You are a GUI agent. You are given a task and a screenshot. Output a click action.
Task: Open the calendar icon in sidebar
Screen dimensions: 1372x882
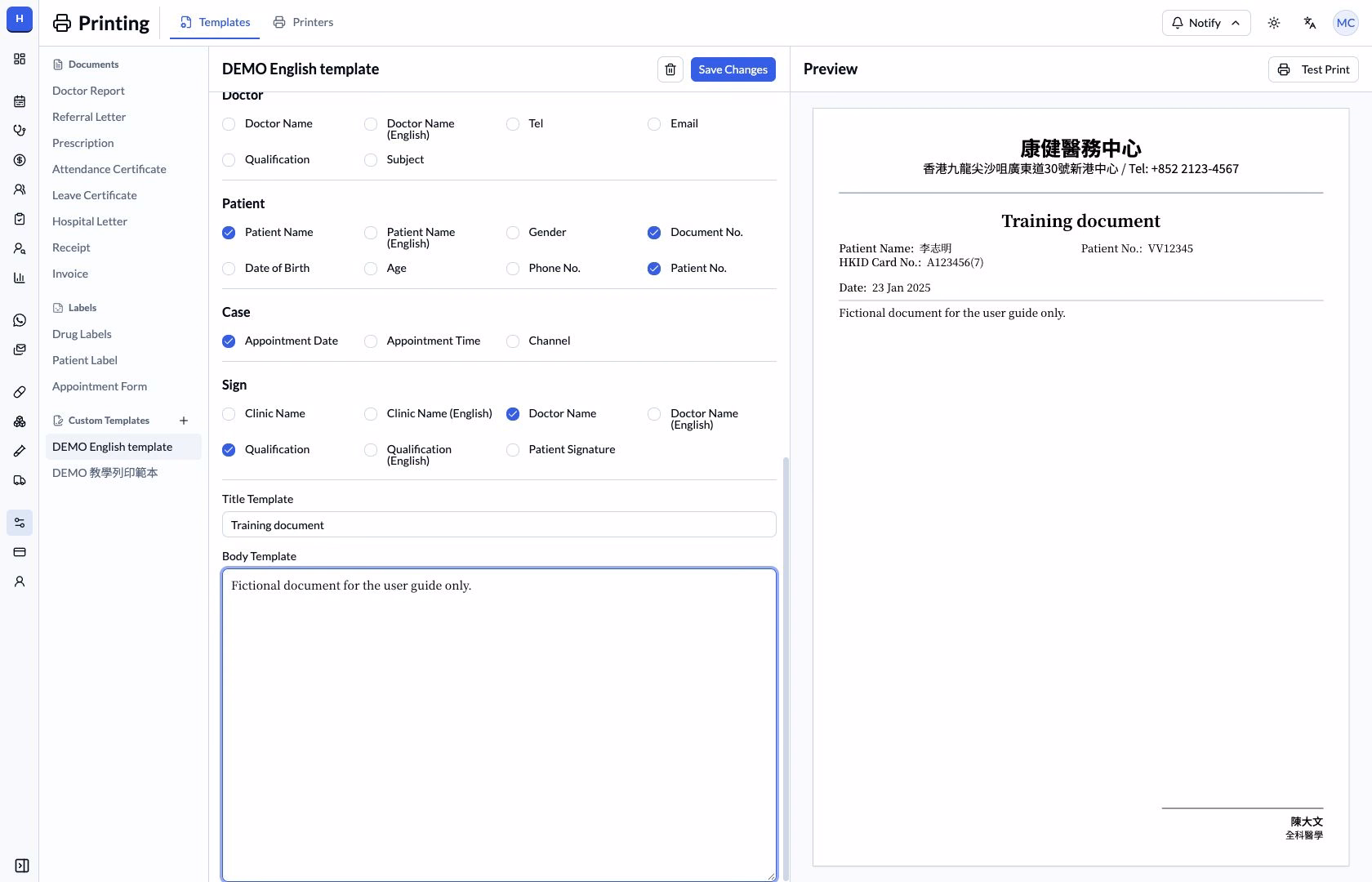point(20,101)
